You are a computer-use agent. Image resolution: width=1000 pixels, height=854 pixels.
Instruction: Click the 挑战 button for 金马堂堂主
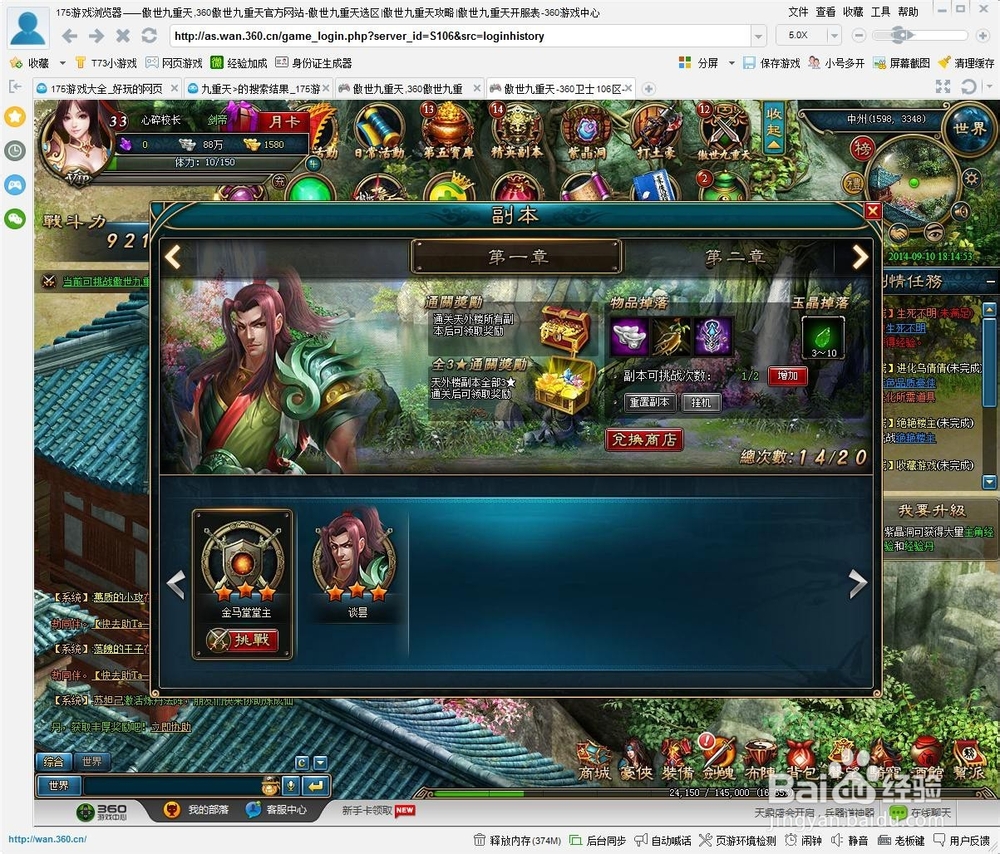tap(242, 639)
